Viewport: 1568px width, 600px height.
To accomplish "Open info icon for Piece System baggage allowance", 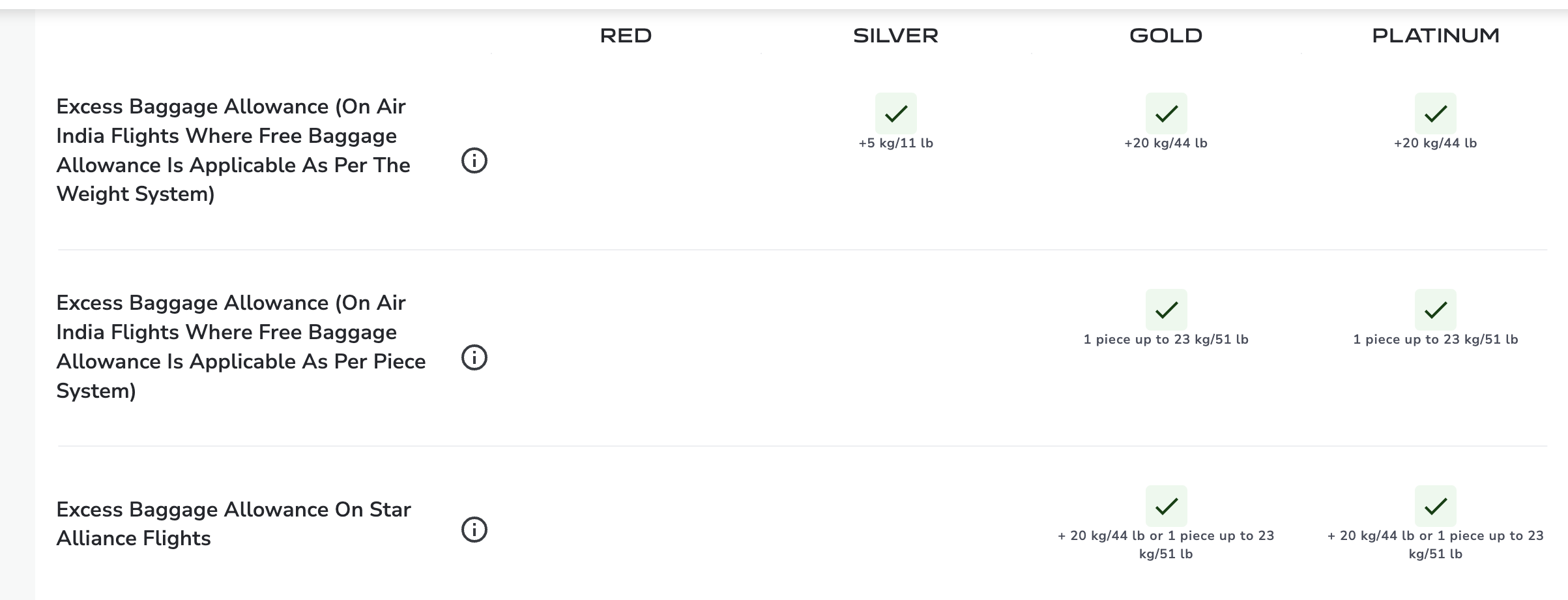I will (474, 357).
